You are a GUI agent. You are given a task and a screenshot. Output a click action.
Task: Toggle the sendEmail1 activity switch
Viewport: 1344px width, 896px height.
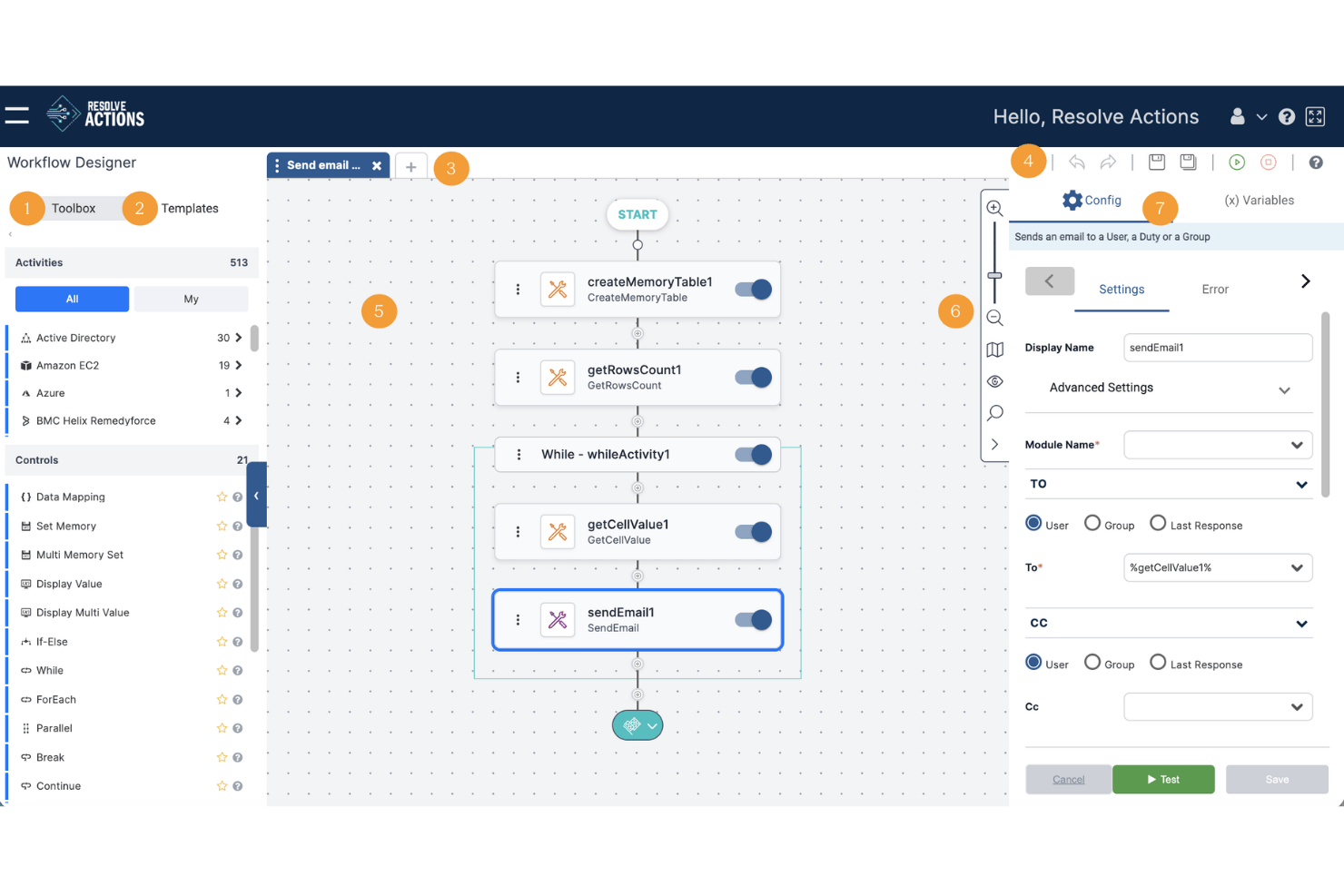coord(753,620)
